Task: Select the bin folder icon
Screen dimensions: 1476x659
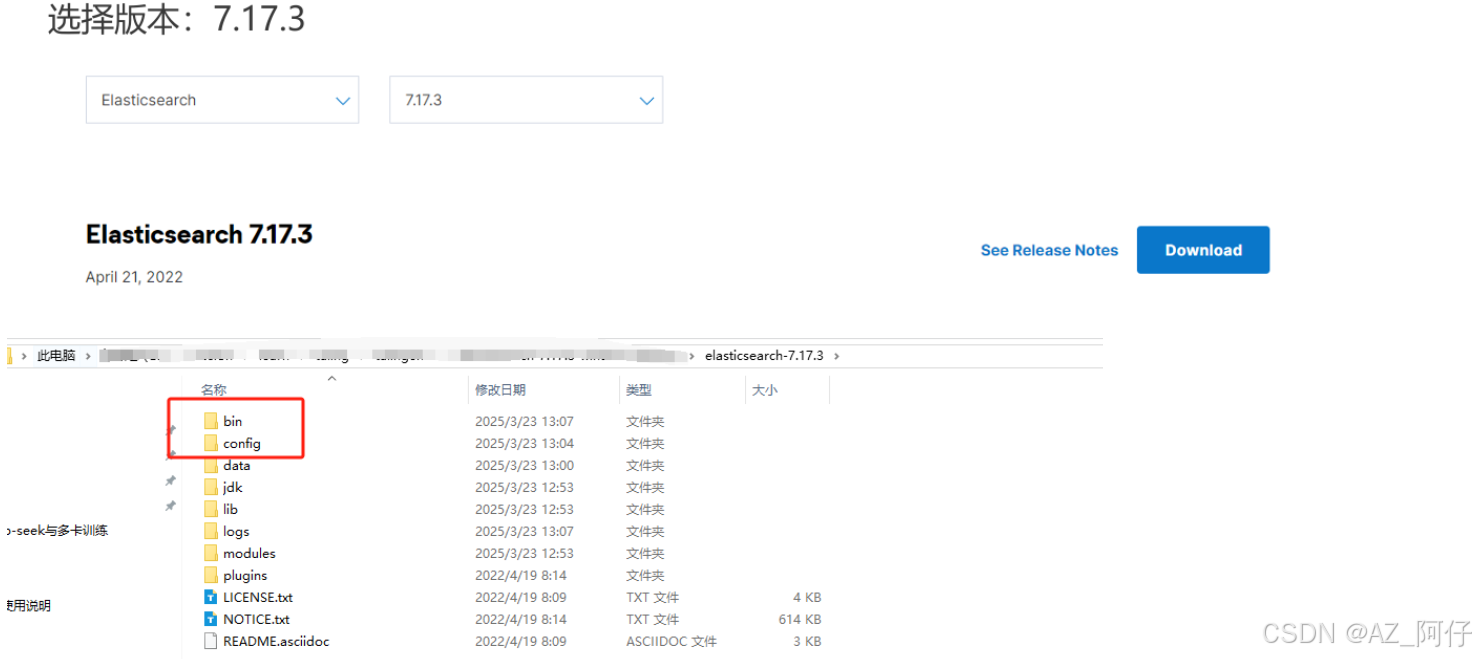Action: coord(210,421)
